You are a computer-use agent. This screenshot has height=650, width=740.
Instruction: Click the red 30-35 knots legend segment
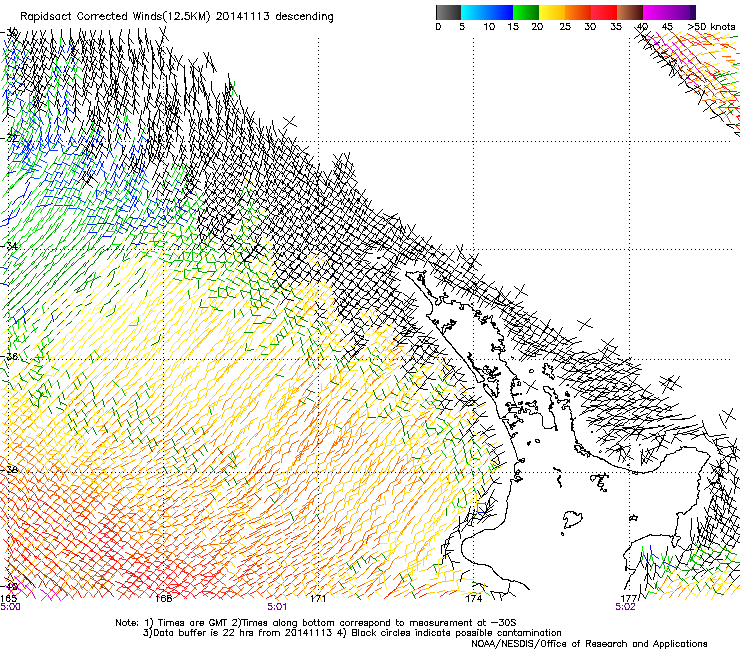pyautogui.click(x=604, y=12)
